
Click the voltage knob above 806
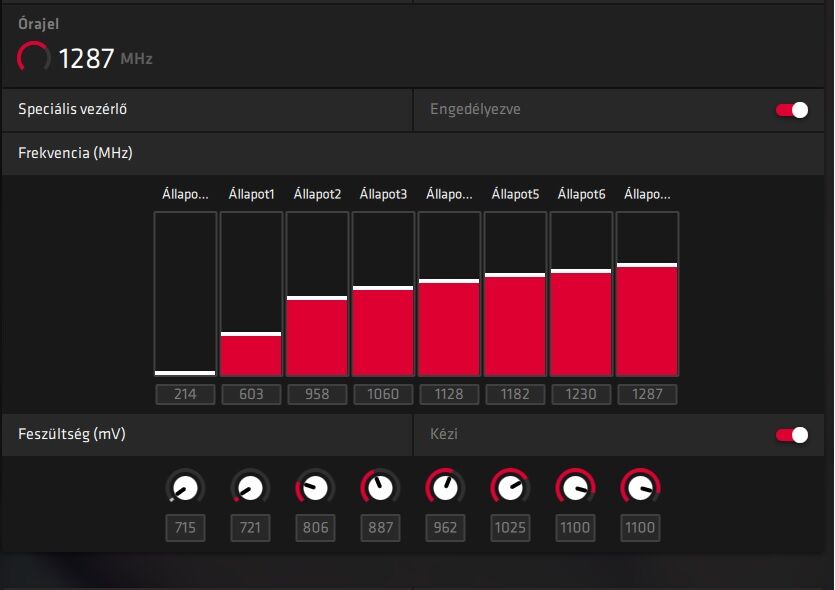[315, 487]
